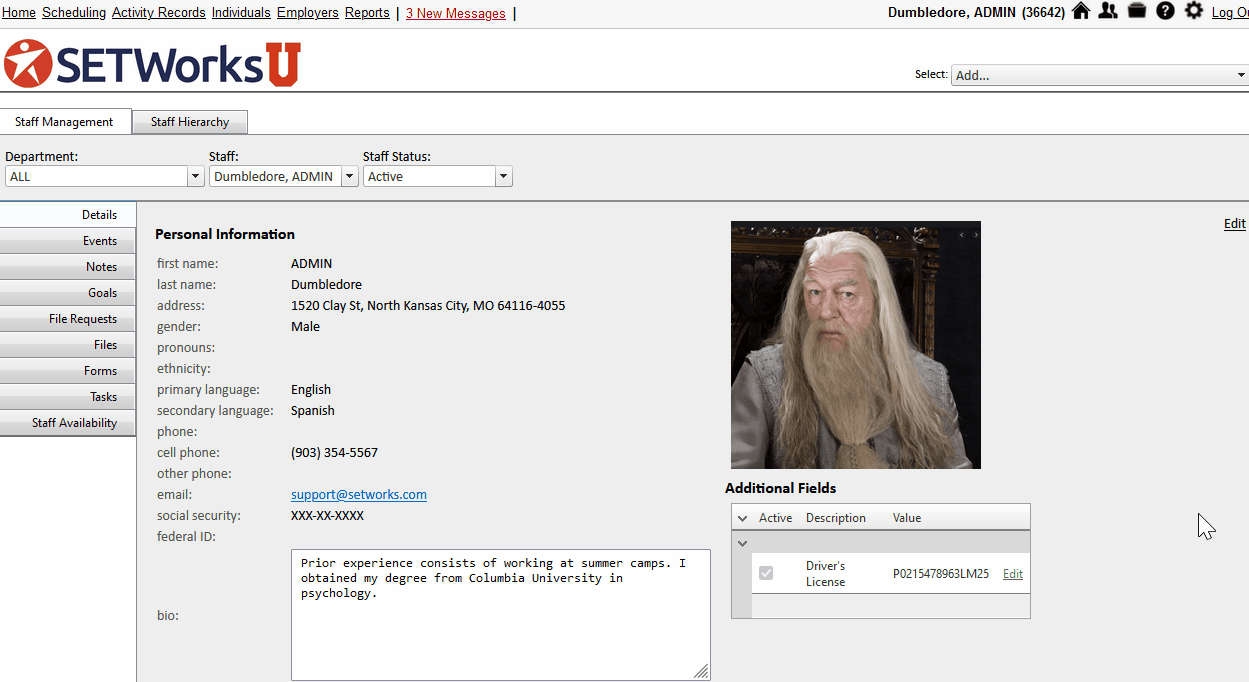Click the Description column header

click(x=836, y=518)
